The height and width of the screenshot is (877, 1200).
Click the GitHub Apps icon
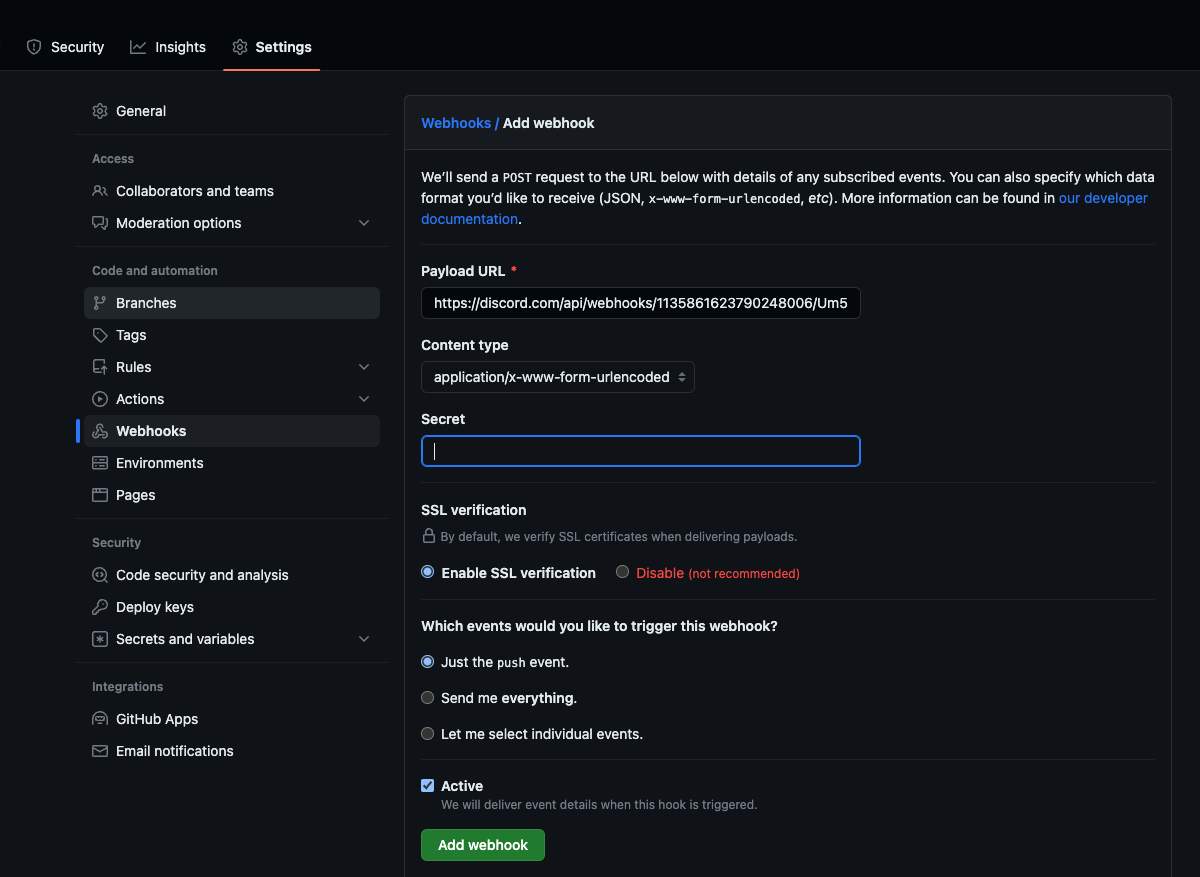click(100, 719)
